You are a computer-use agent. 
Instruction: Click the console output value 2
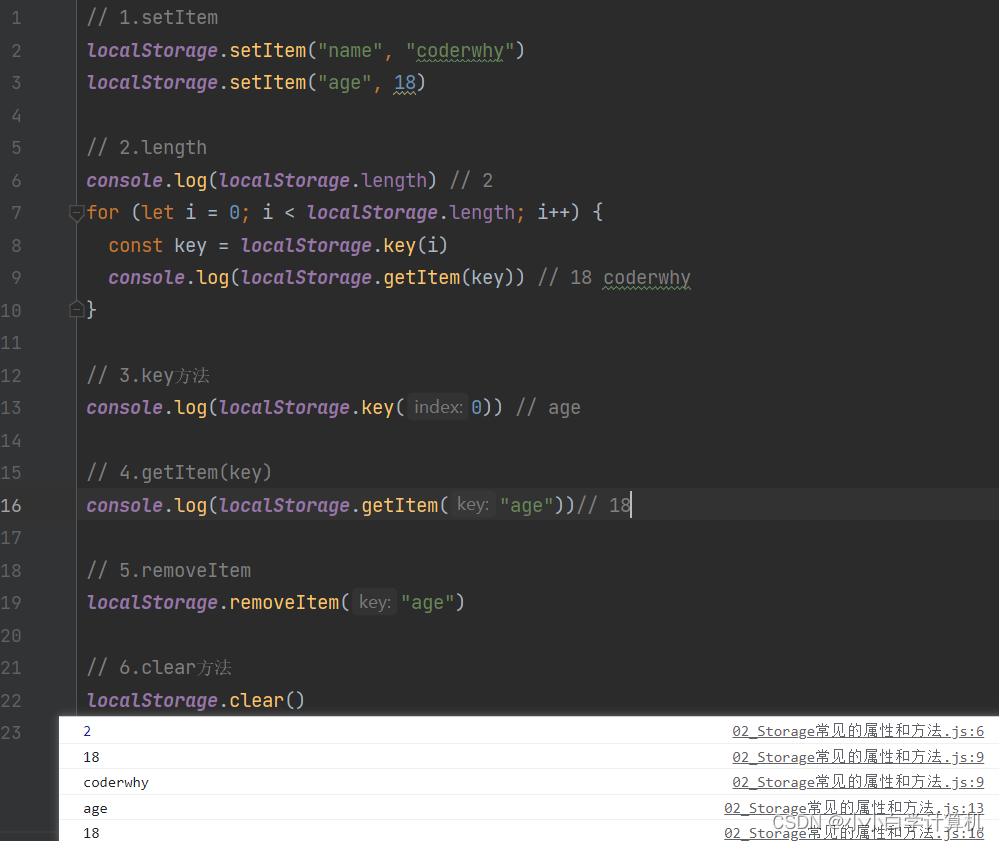[x=87, y=731]
